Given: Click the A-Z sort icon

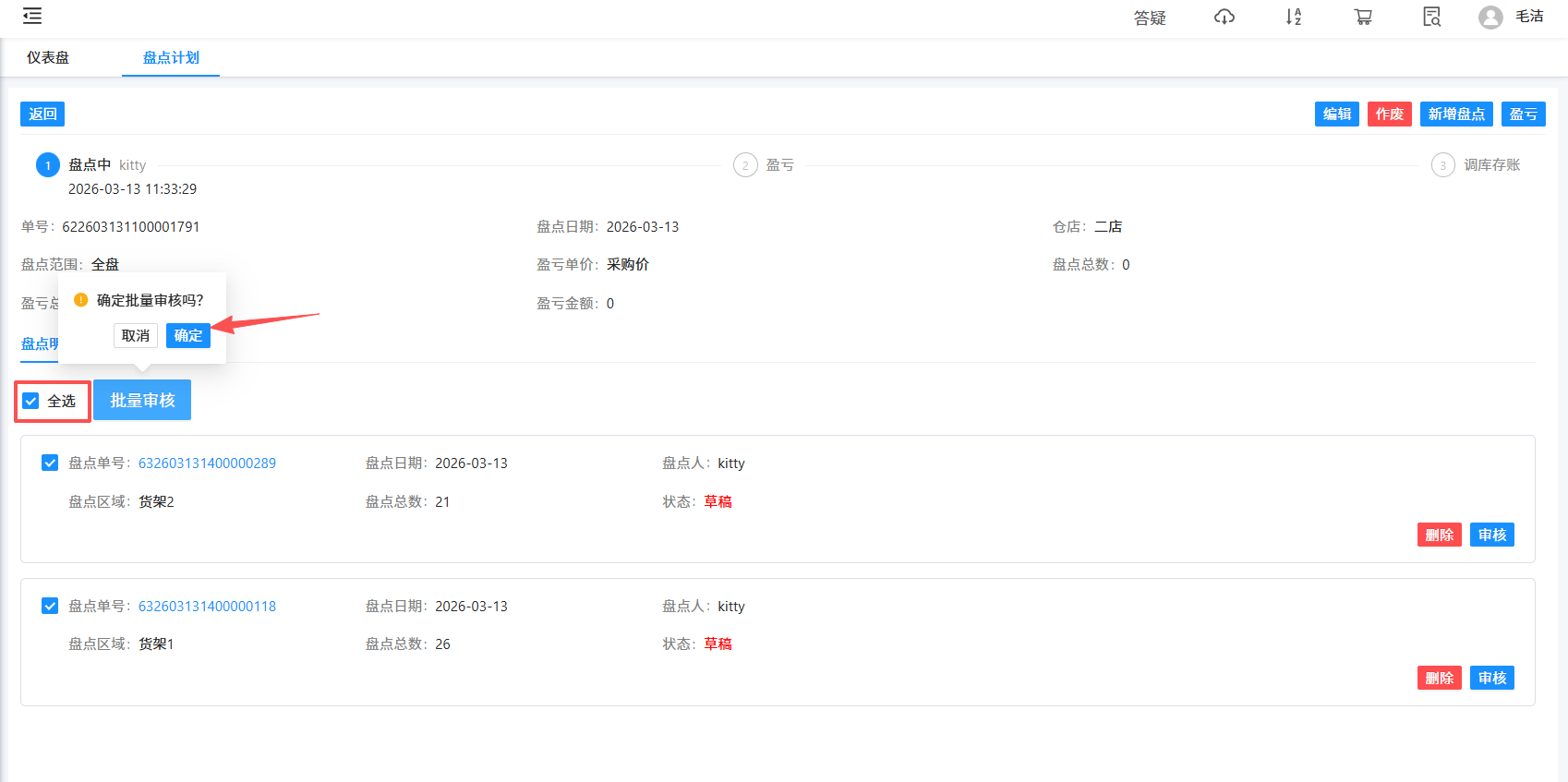Looking at the screenshot, I should 1293,17.
